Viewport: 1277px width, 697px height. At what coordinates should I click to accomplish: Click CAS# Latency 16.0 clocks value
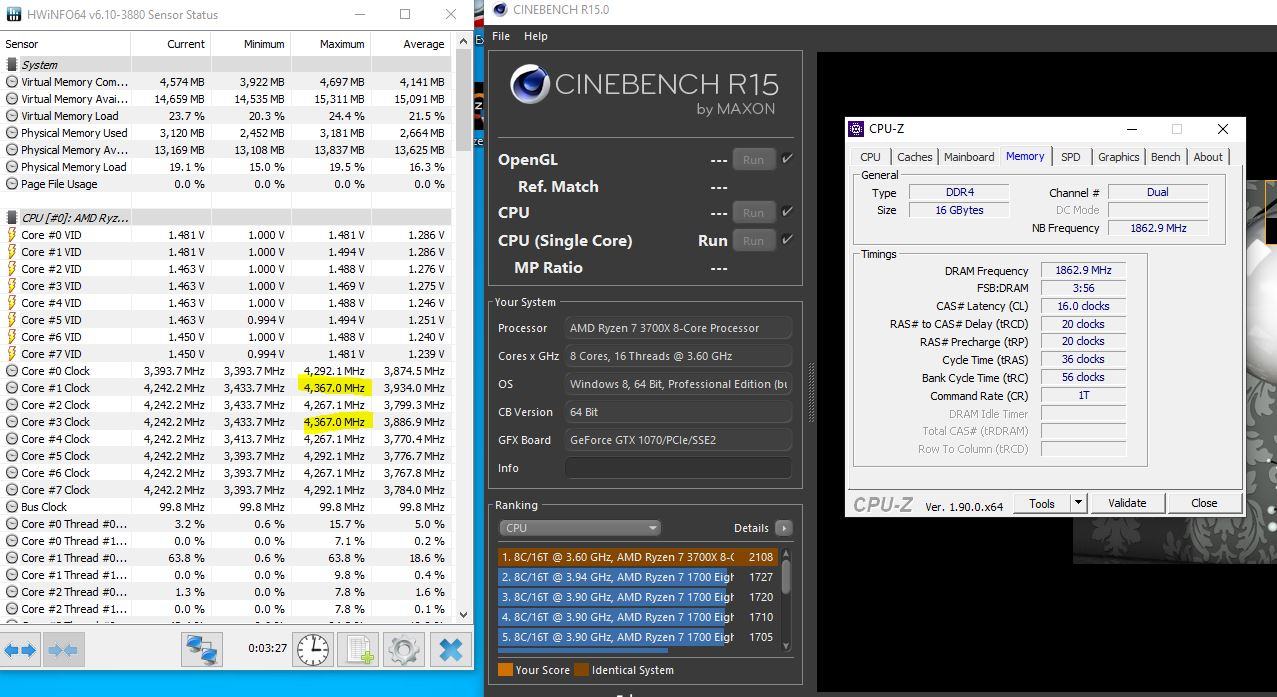(1083, 306)
